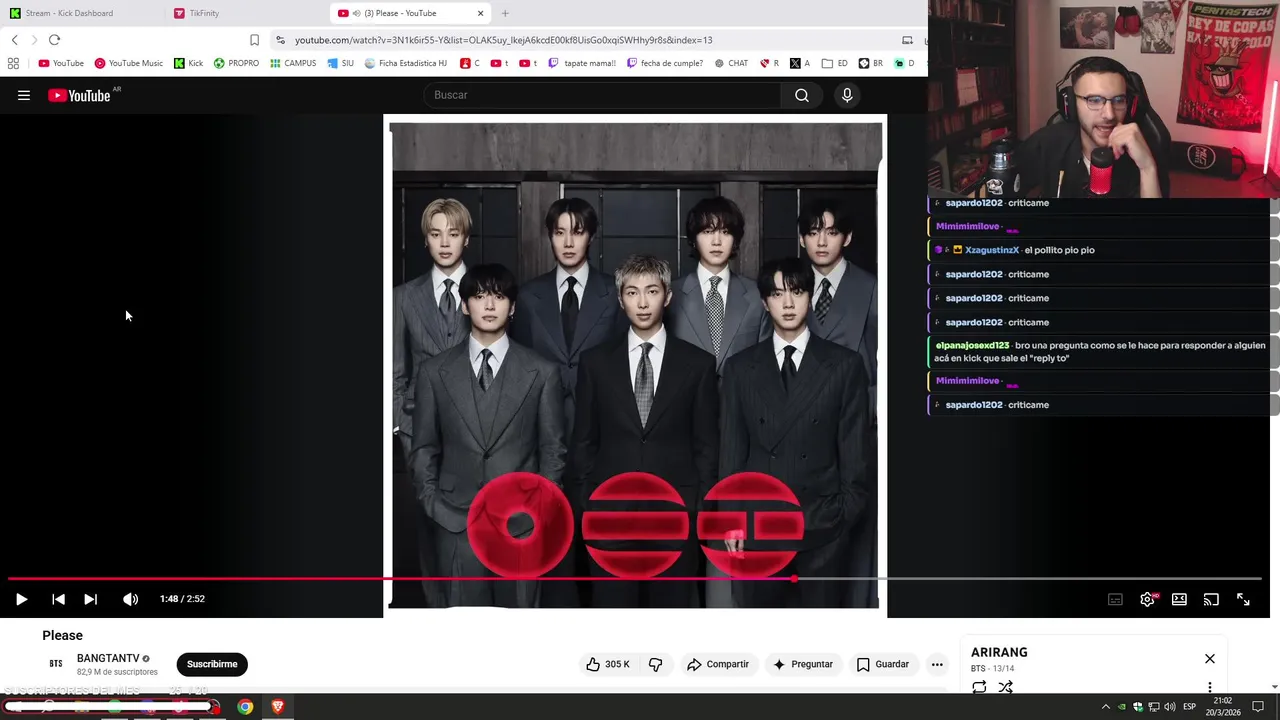Mute the video volume

pos(130,599)
